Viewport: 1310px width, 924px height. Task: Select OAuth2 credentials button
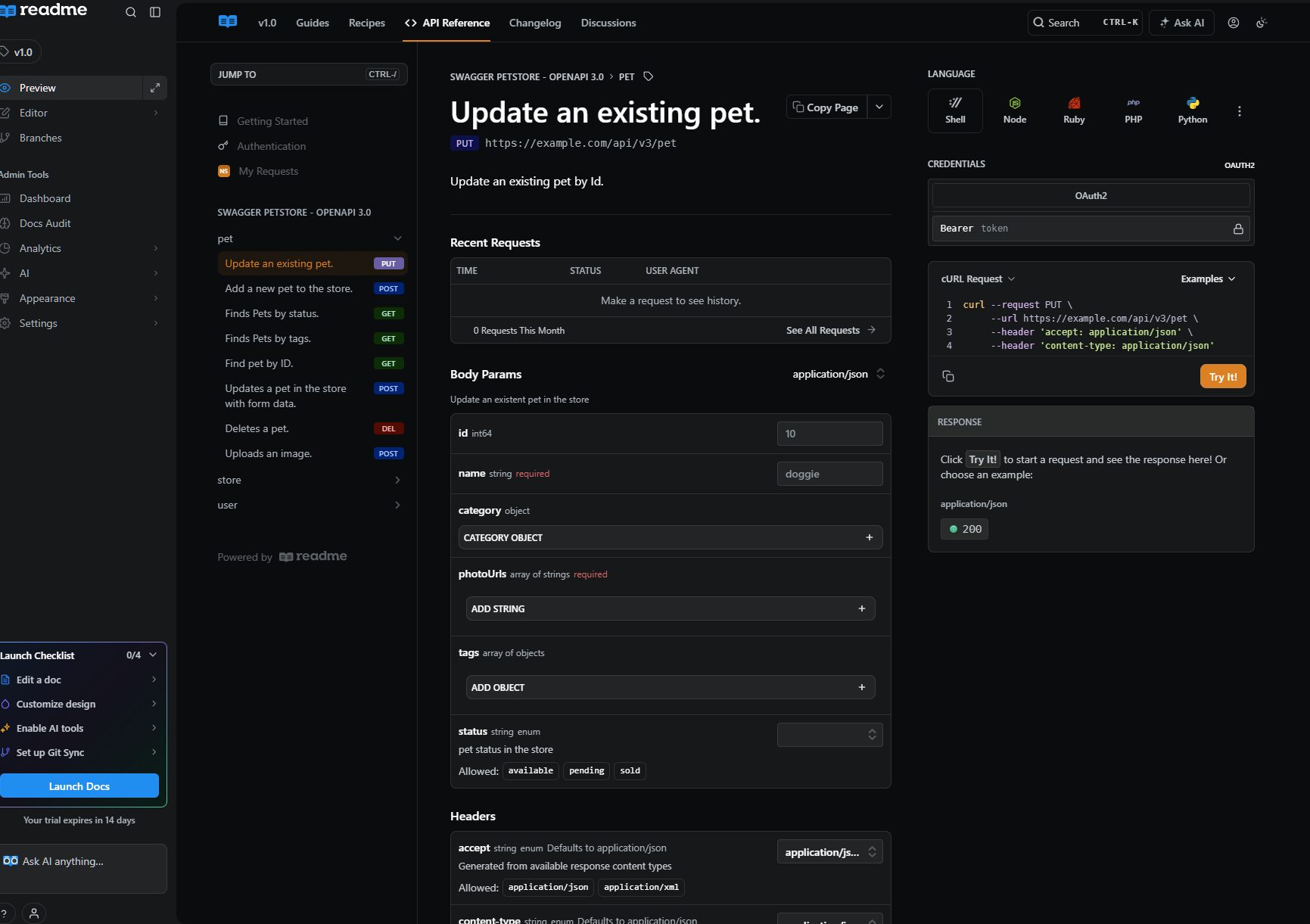pos(1091,195)
